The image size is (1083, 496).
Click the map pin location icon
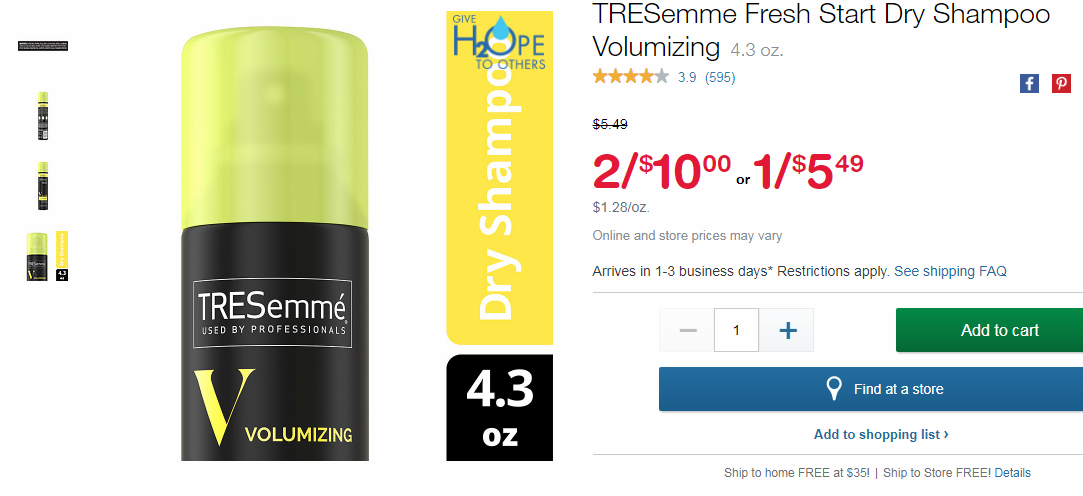click(834, 389)
